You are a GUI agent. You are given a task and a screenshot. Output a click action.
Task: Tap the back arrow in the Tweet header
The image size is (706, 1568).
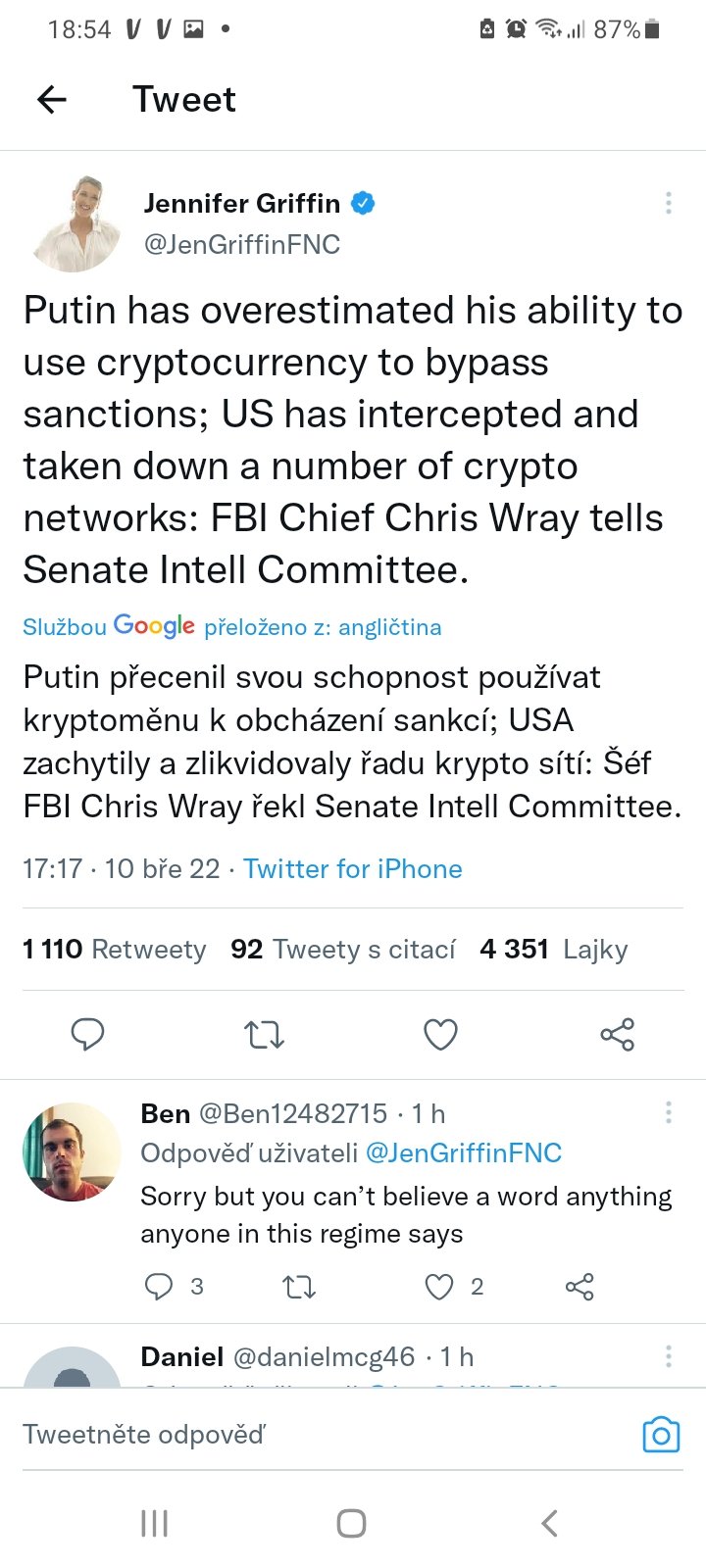(x=51, y=99)
